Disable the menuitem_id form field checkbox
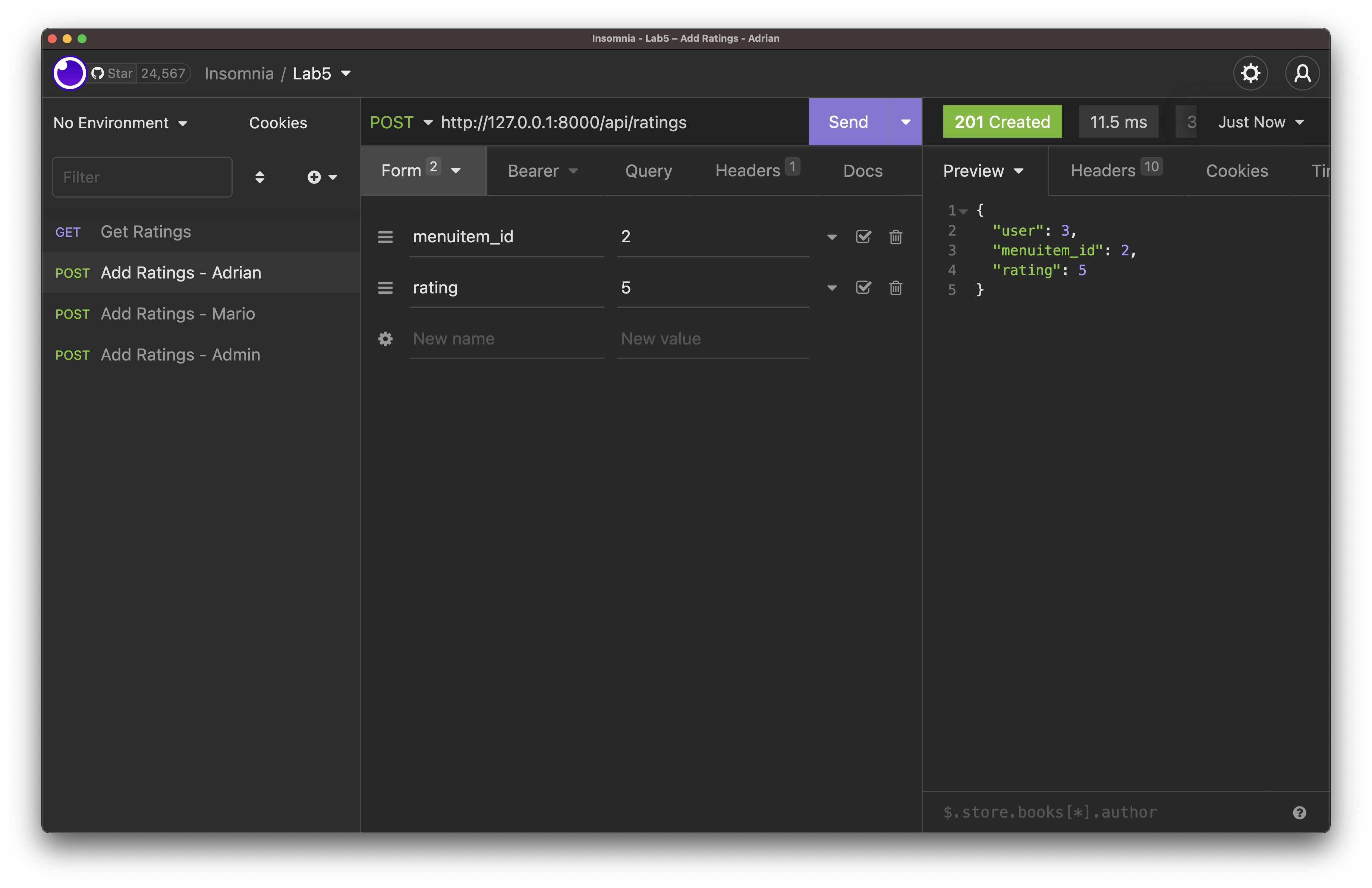 tap(863, 236)
